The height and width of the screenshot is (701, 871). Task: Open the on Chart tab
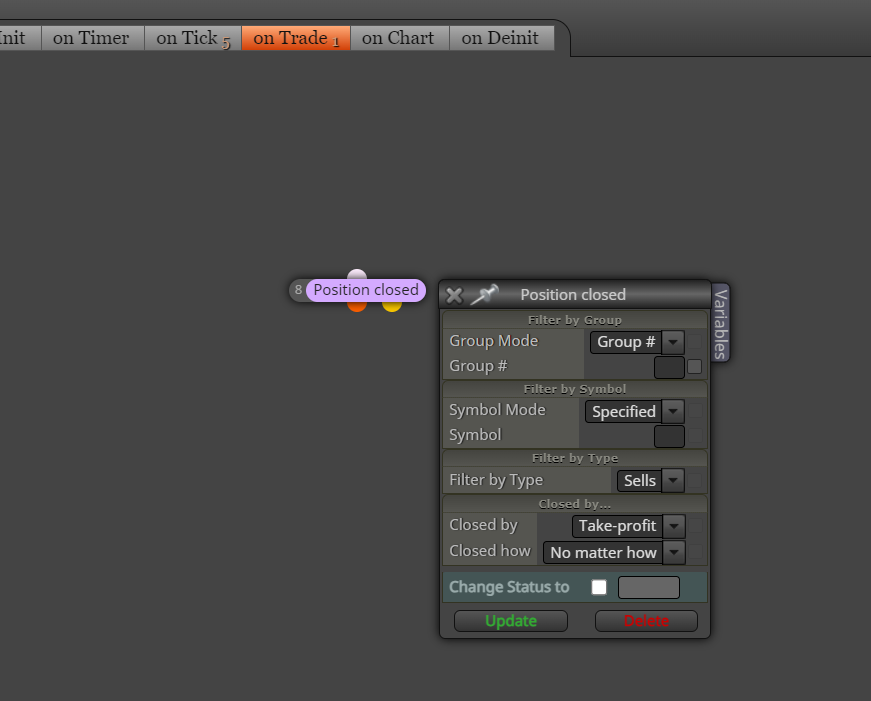[398, 38]
